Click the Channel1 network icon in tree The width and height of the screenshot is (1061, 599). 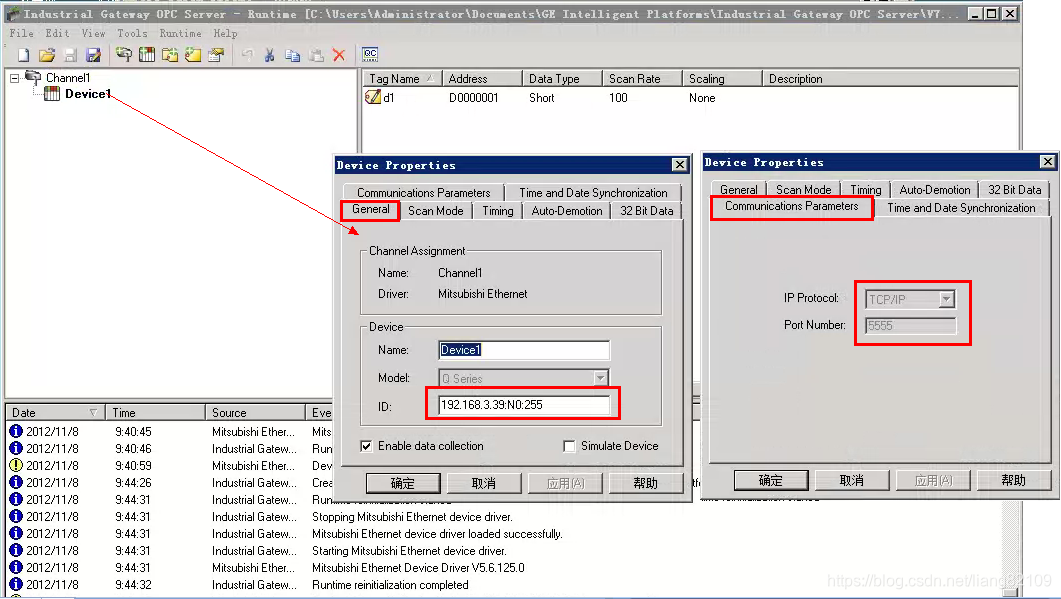tap(32, 77)
